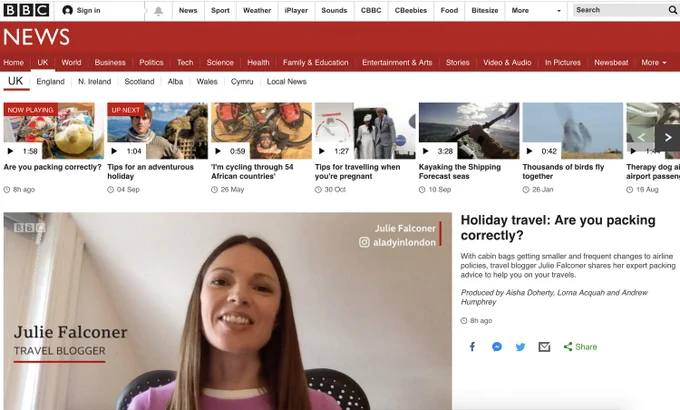Select the World news section

[x=71, y=62]
